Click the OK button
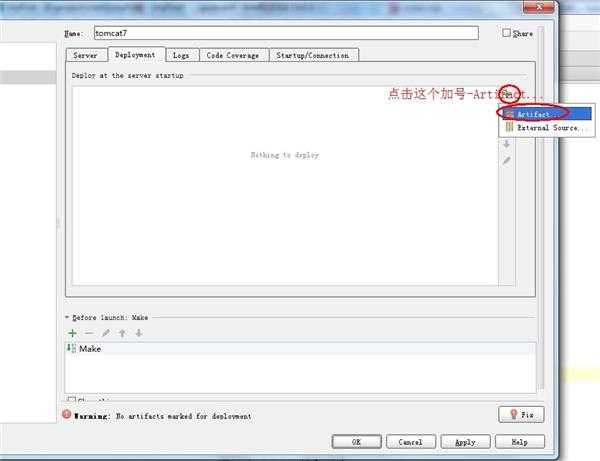Screen dimensions: 600x461 point(357,442)
